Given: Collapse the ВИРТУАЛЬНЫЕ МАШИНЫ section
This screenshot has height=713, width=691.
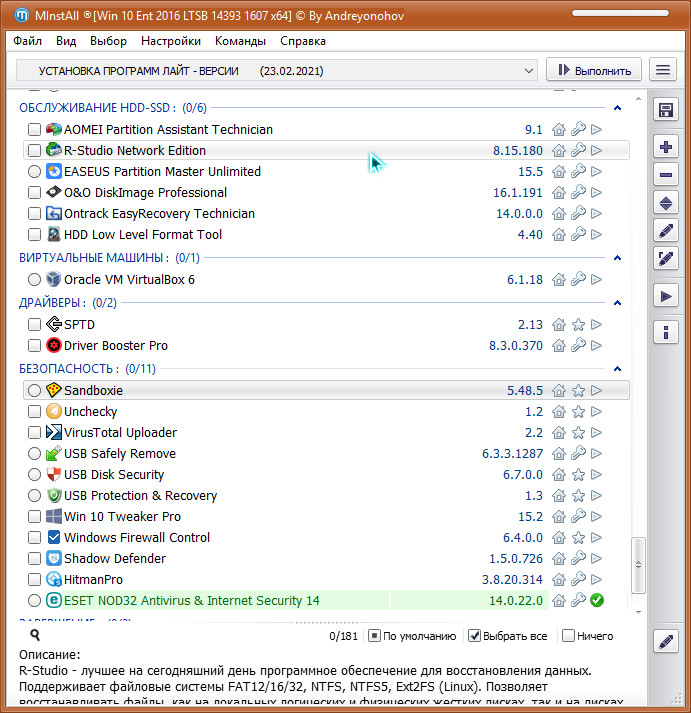Looking at the screenshot, I should click(617, 258).
